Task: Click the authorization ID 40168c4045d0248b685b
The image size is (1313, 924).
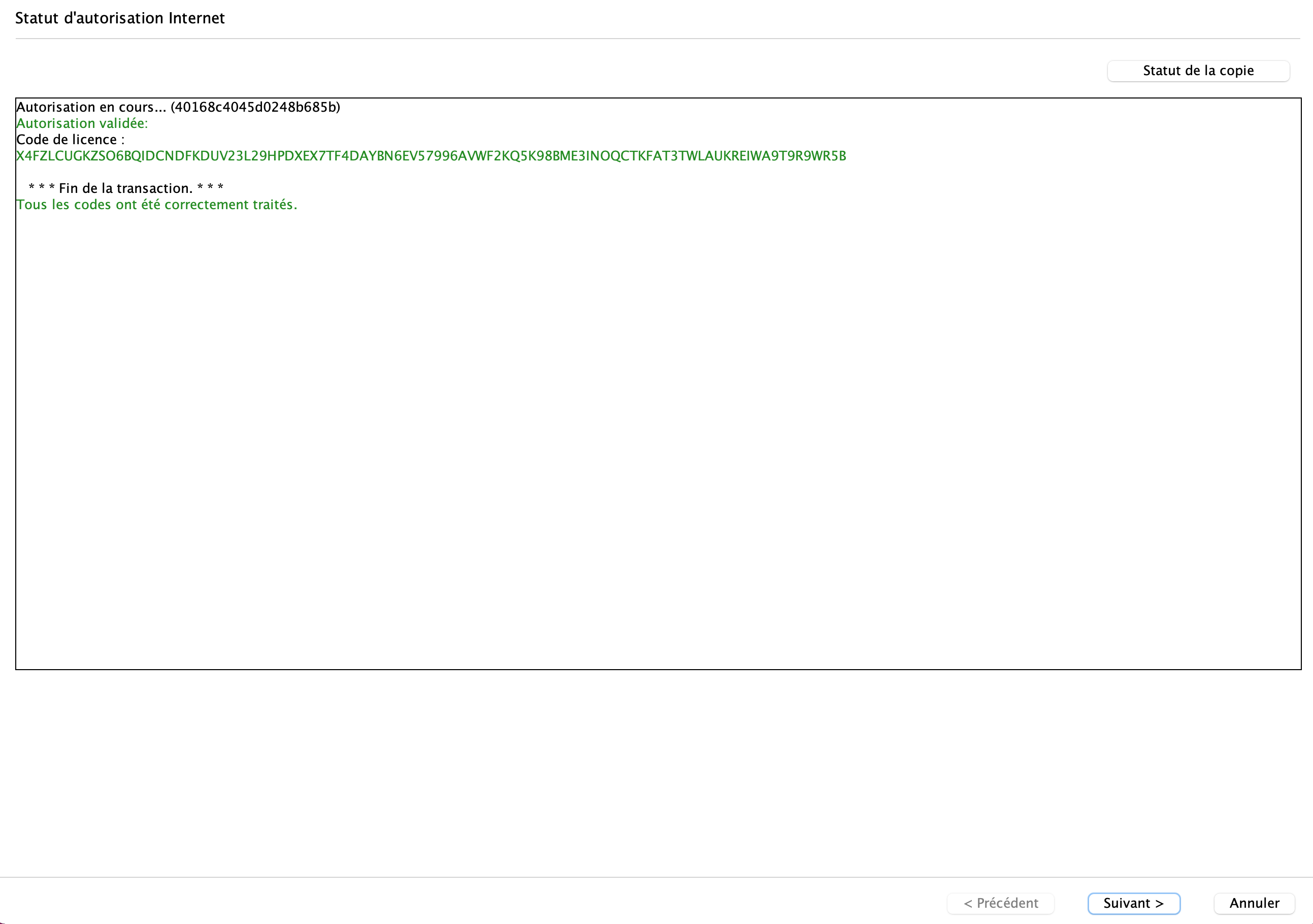Action: 255,108
